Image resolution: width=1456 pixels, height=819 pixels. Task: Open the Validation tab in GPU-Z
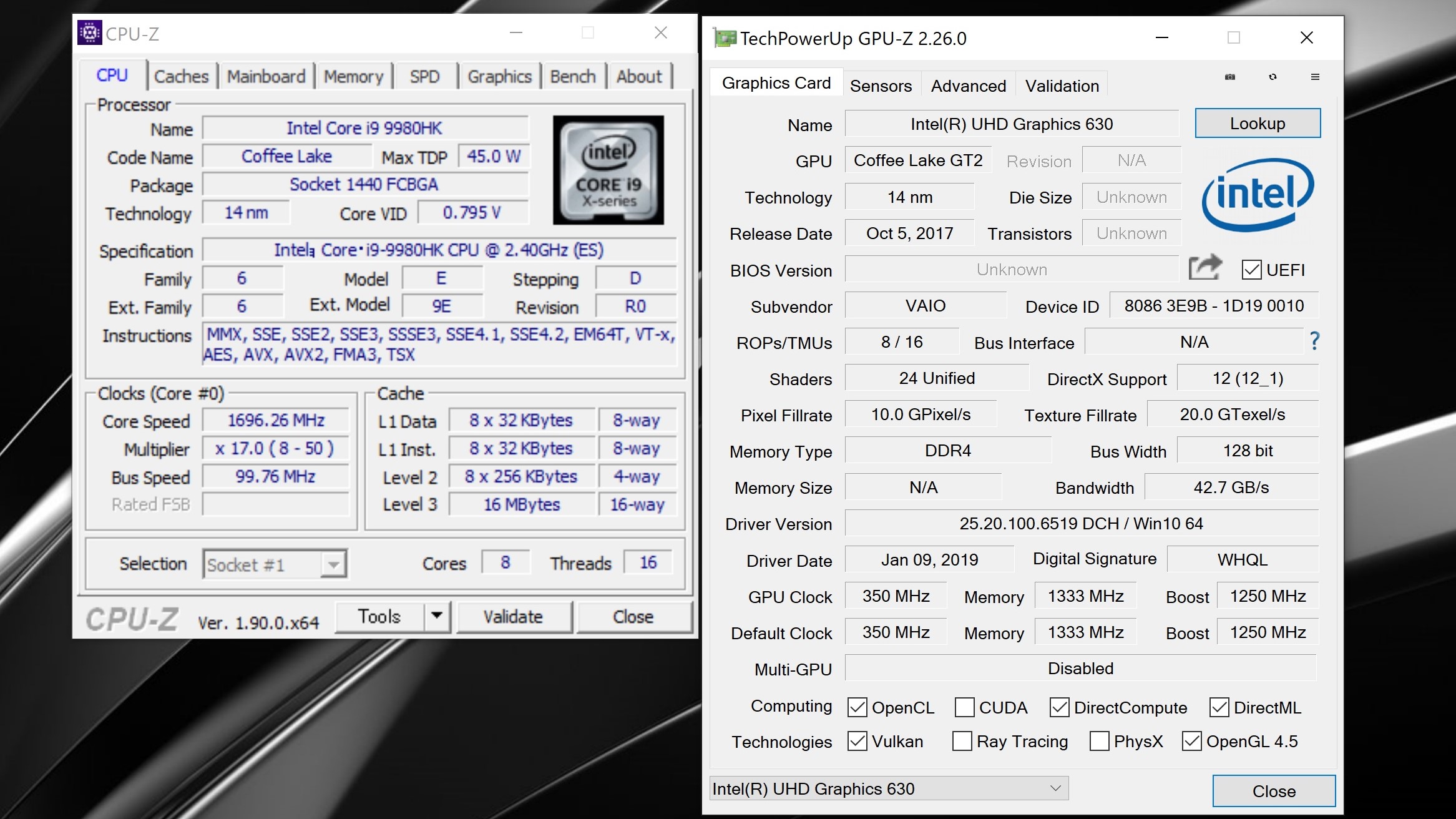1062,86
